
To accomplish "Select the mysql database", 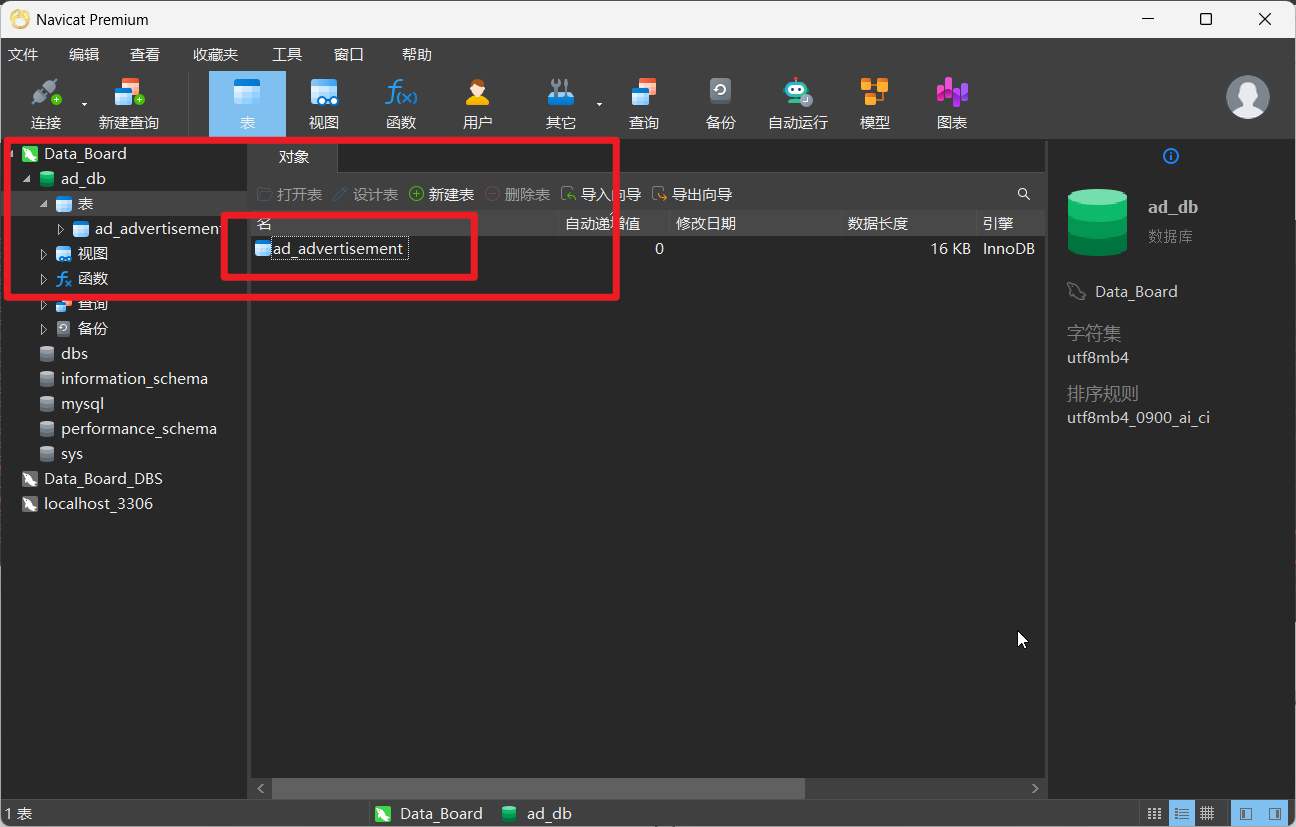I will click(82, 404).
